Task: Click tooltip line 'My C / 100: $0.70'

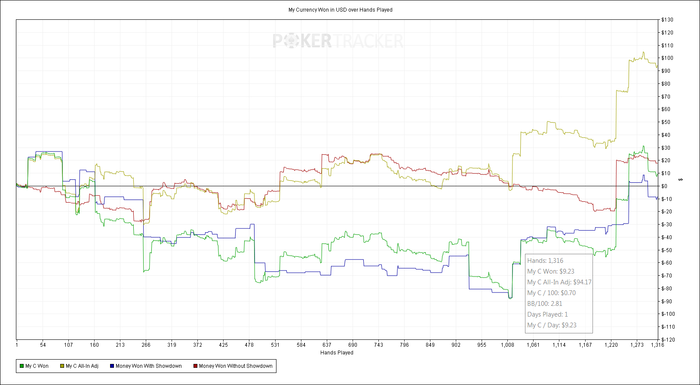Action: pyautogui.click(x=551, y=293)
